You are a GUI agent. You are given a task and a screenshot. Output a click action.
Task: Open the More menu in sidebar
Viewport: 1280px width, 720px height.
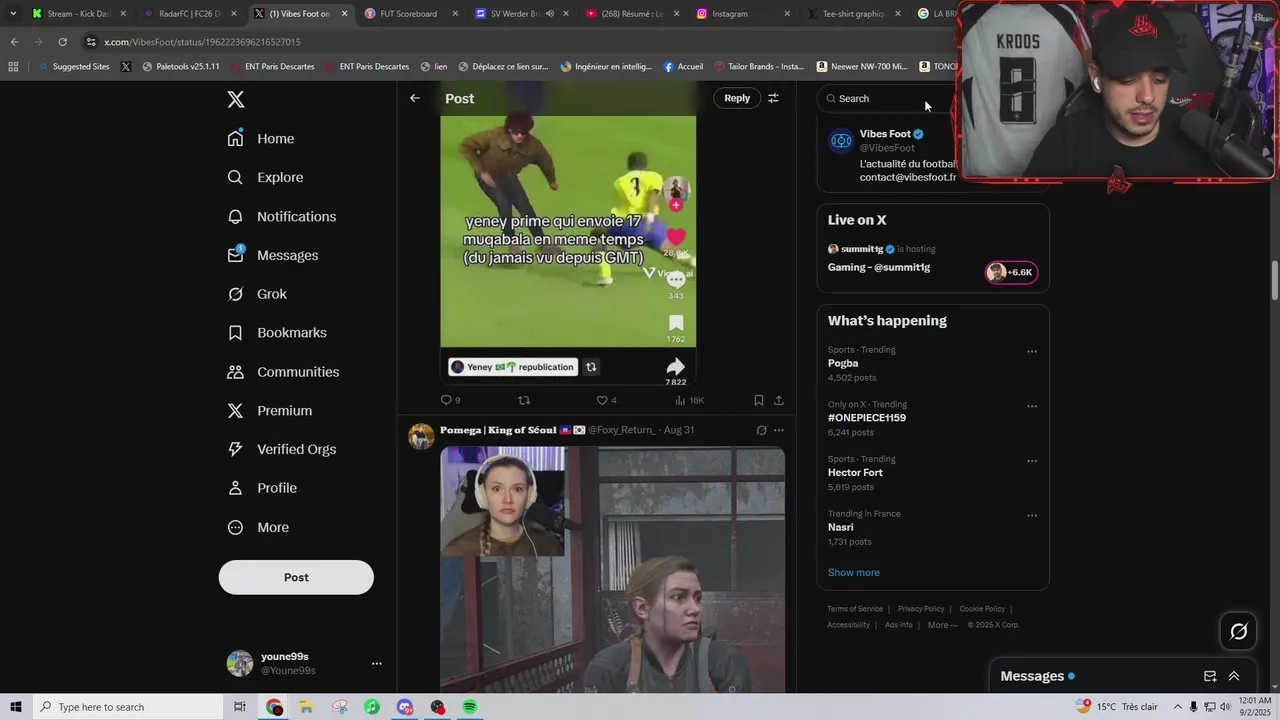click(x=258, y=527)
